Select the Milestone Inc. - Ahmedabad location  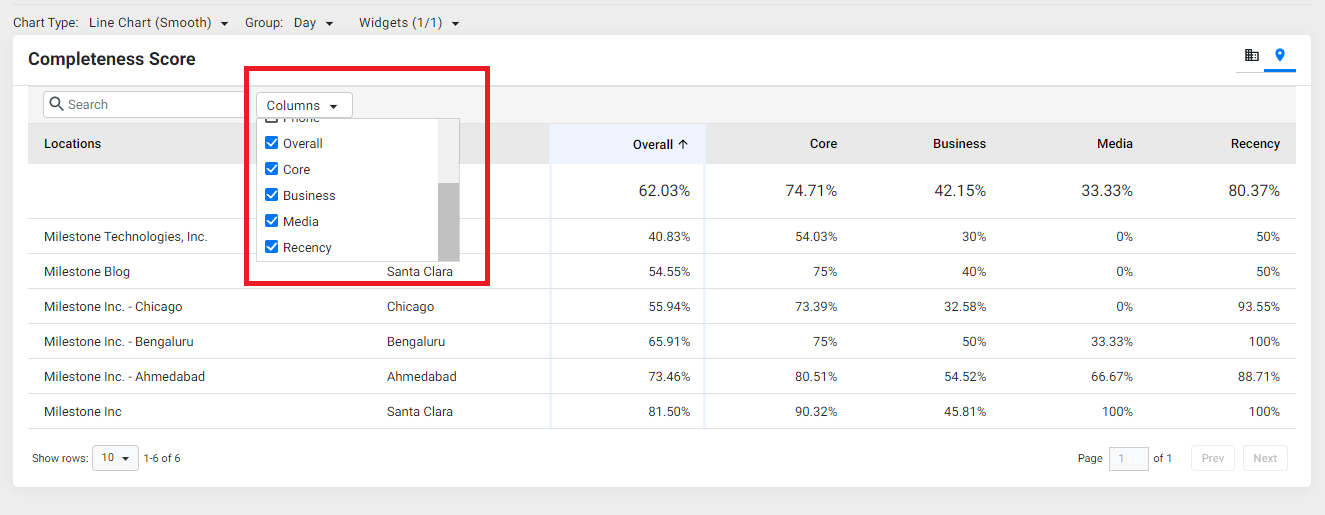(125, 377)
